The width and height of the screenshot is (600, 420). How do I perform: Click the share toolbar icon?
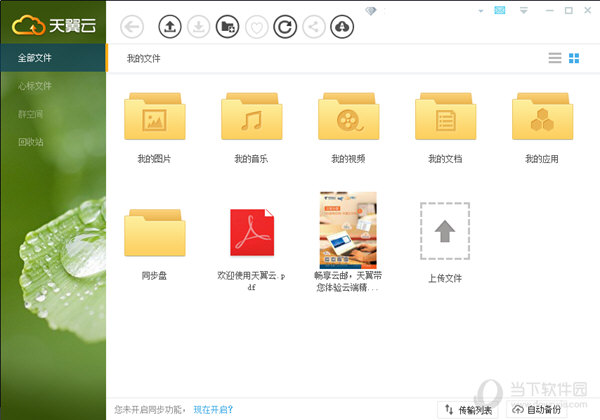pyautogui.click(x=314, y=27)
